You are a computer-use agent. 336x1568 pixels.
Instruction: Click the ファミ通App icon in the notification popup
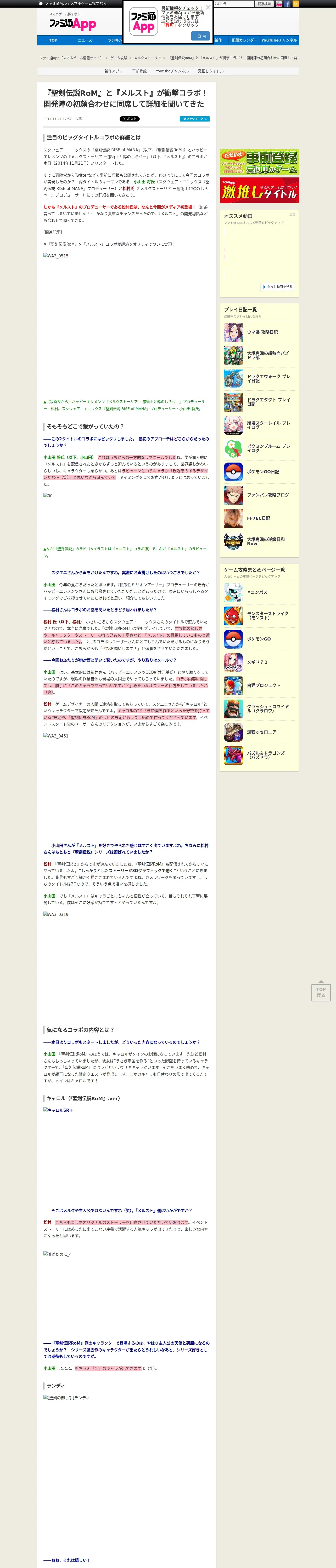(x=143, y=22)
